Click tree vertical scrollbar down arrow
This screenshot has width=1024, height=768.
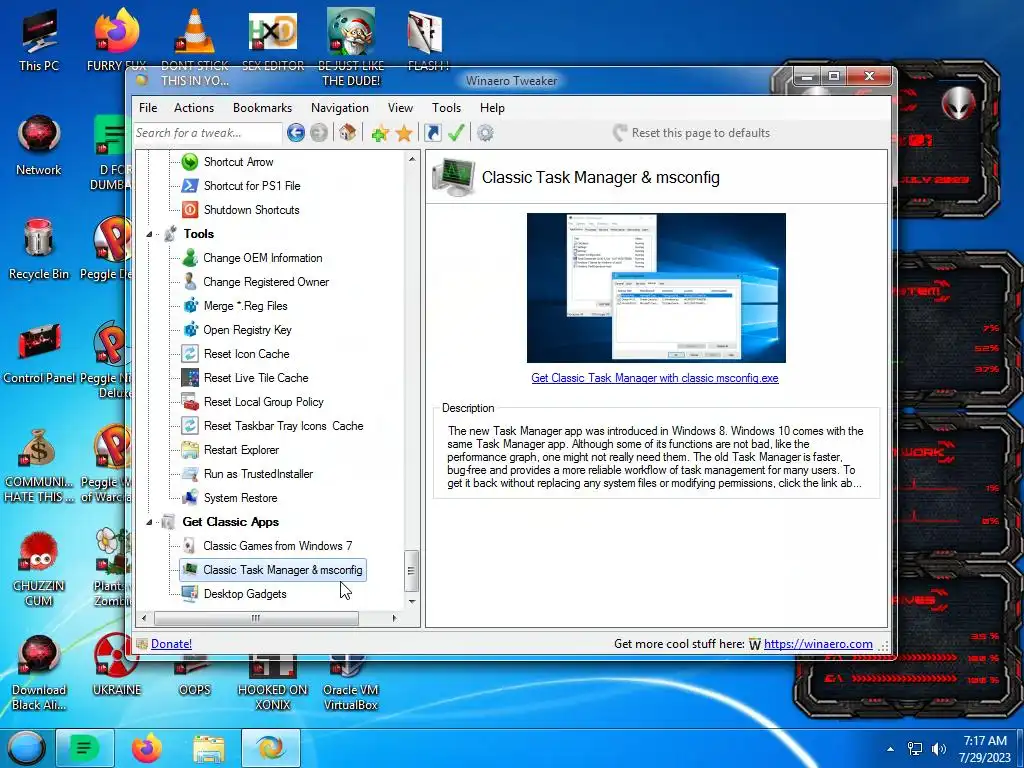tap(412, 601)
